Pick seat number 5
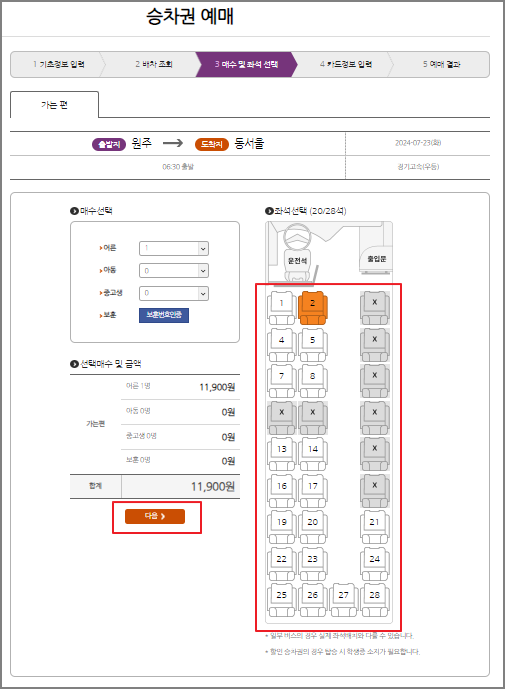Viewport: 505px width, 689px height. [x=312, y=344]
